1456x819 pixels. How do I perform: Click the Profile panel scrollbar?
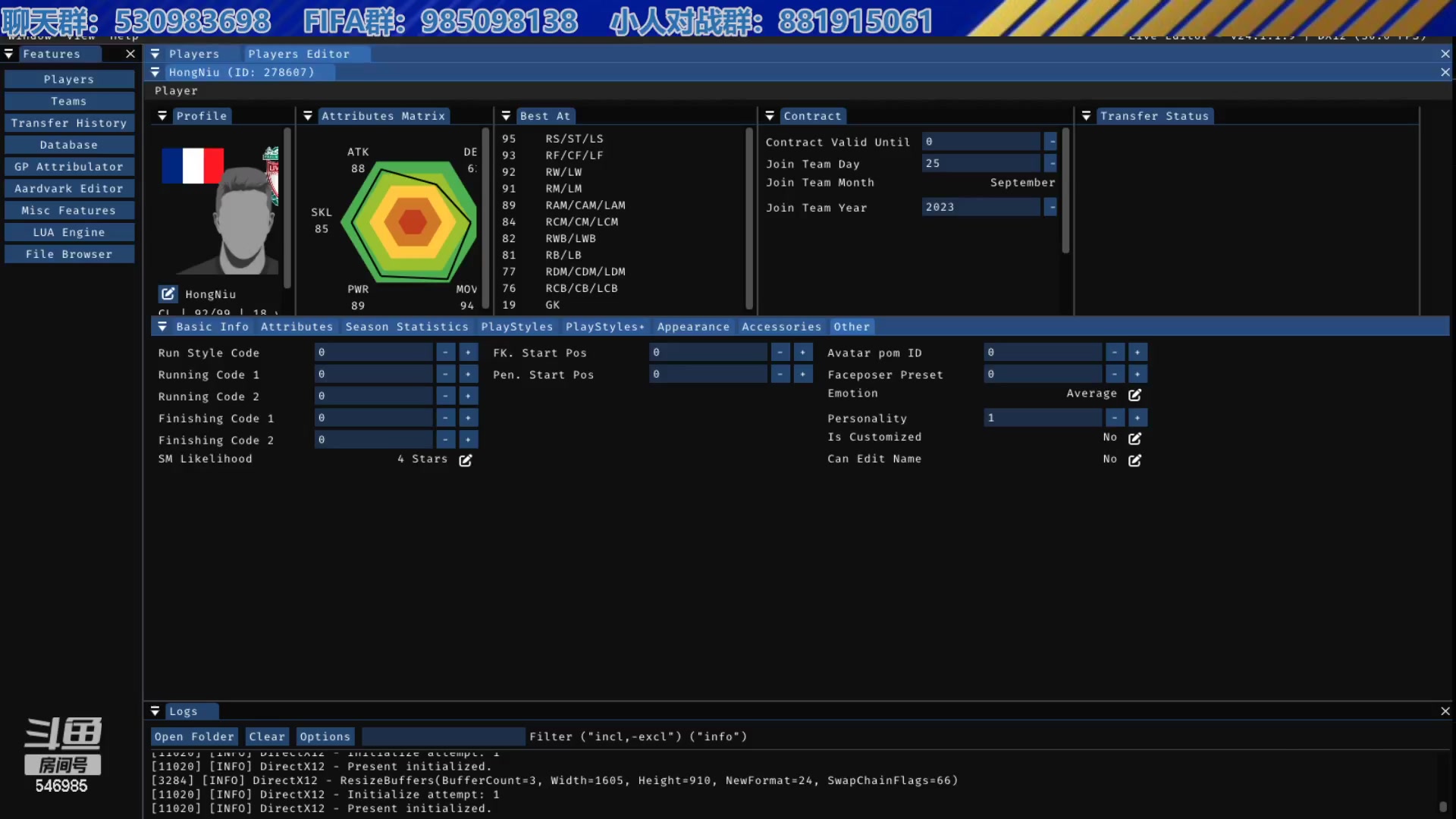point(287,209)
